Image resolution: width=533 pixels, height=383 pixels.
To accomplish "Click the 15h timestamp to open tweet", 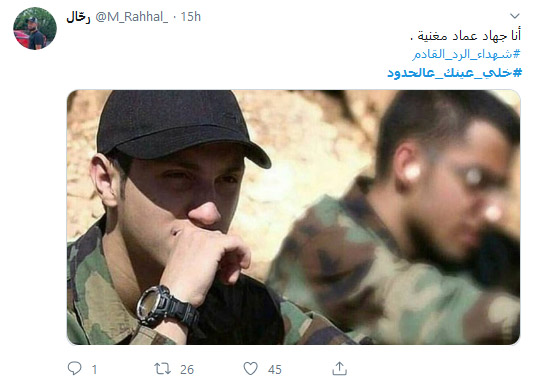I will tap(190, 17).
